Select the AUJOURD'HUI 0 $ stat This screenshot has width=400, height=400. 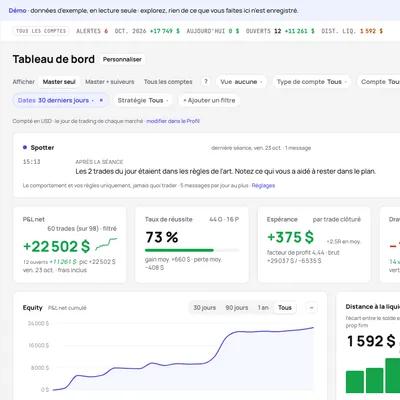tap(213, 31)
